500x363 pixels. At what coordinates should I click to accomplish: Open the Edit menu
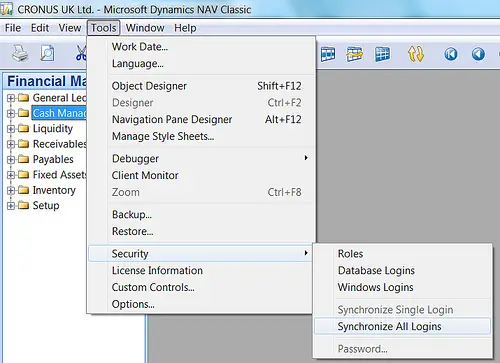tap(40, 28)
